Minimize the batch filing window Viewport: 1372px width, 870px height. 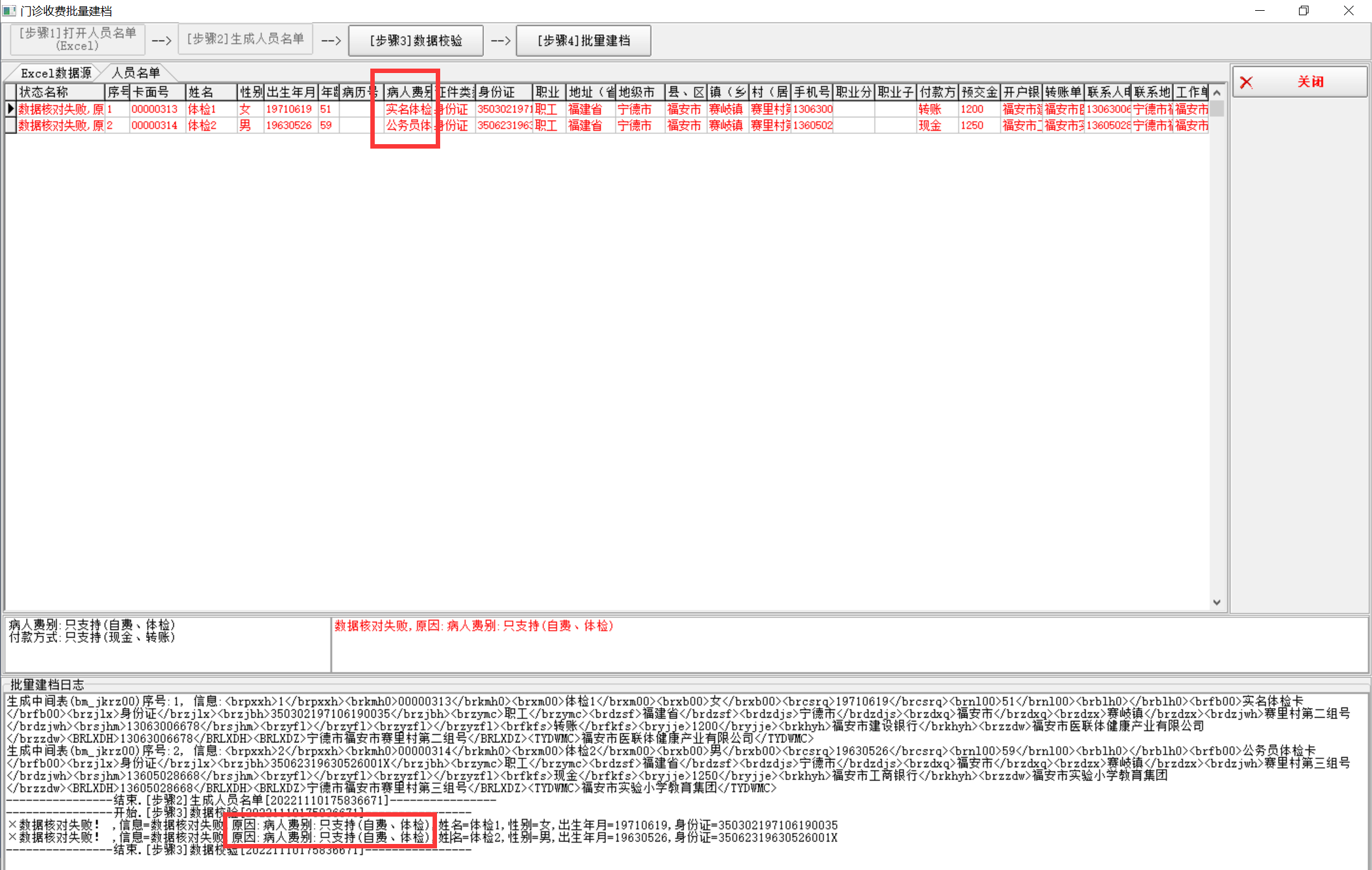[x=1260, y=11]
